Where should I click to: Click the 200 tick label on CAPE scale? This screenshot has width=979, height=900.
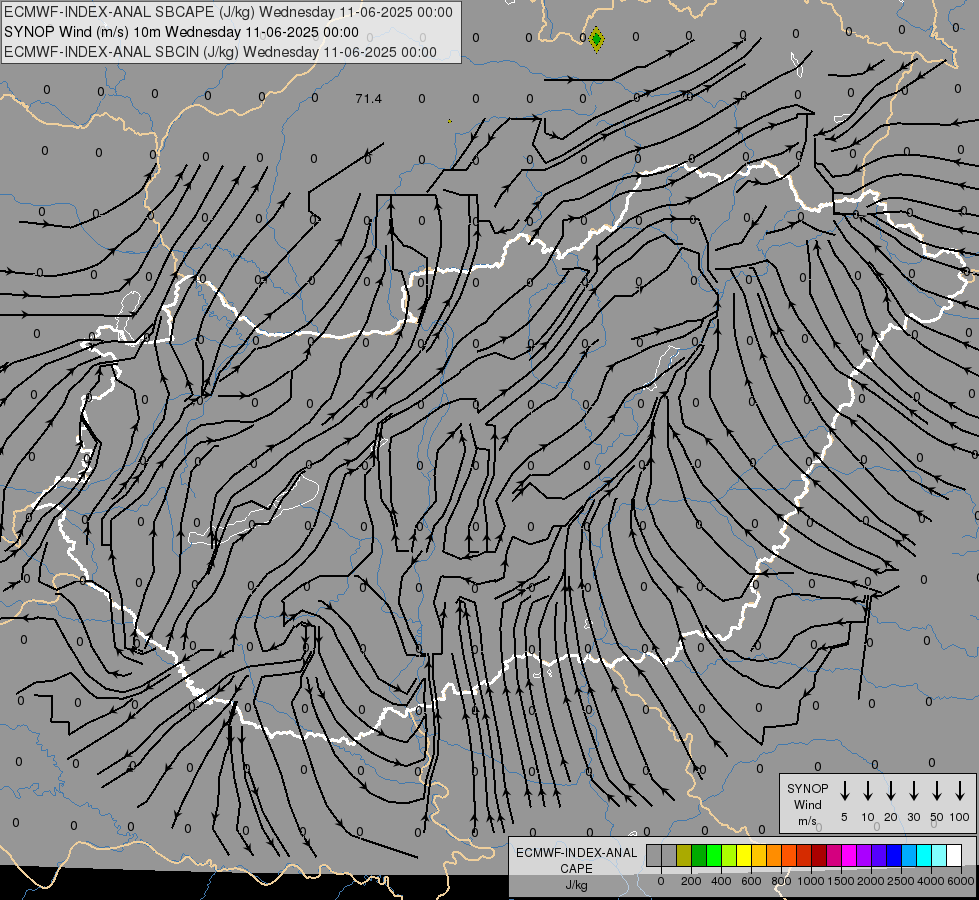691,881
